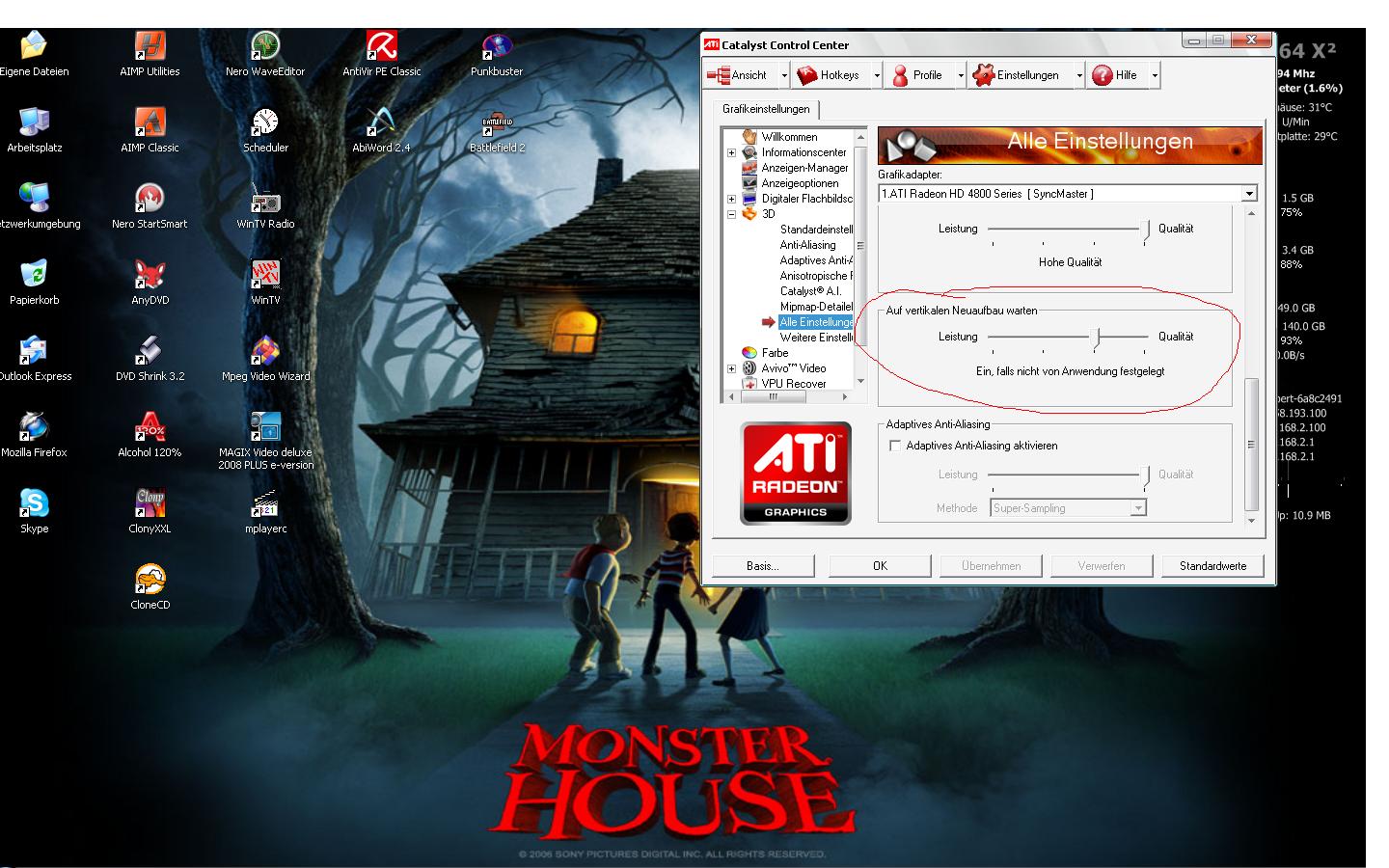Image resolution: width=1389 pixels, height=868 pixels.
Task: Adjust the Hohe Qualität slider handle
Action: pyautogui.click(x=1145, y=230)
